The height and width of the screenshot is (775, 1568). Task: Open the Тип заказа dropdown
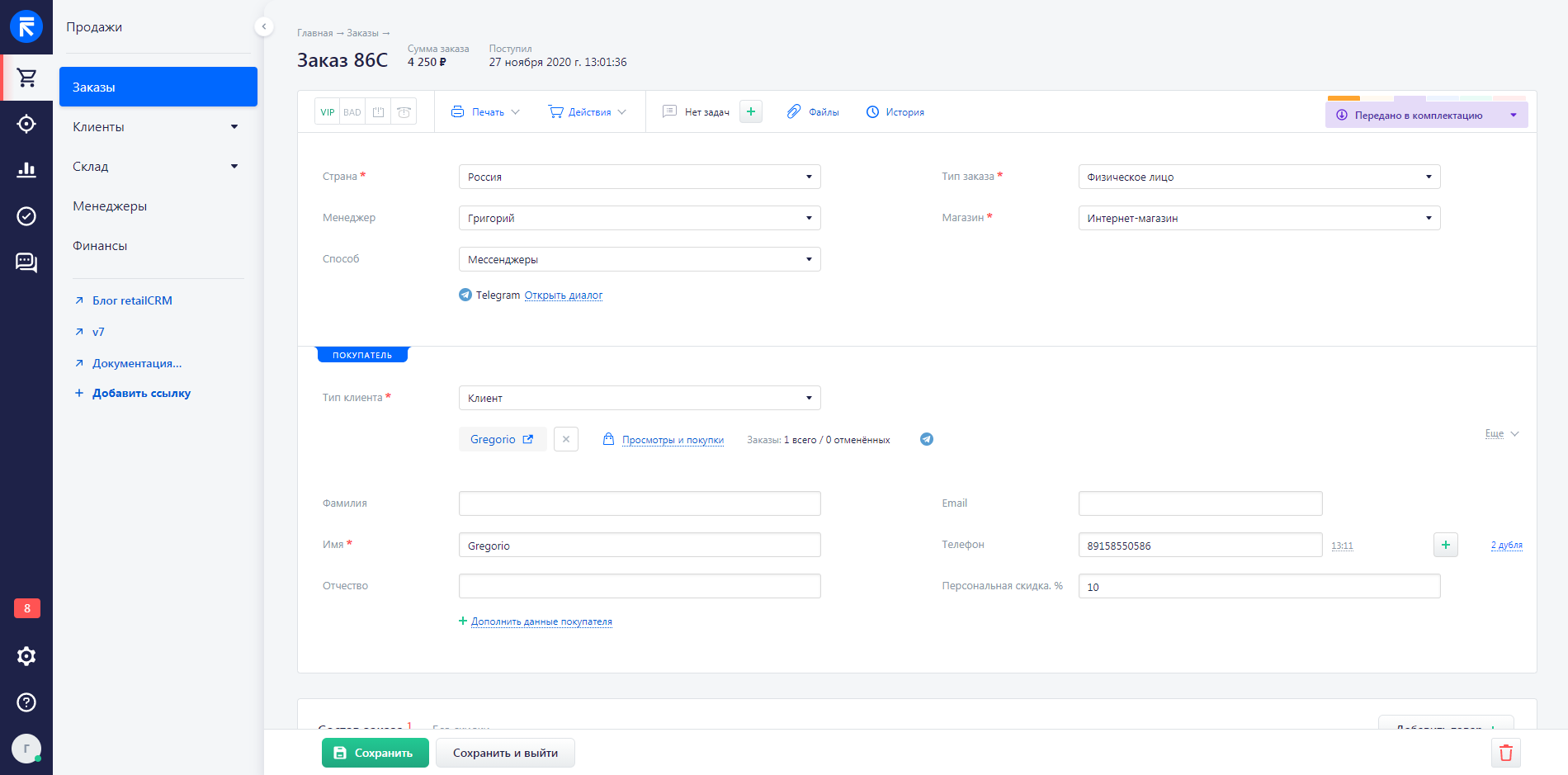[x=1259, y=177]
